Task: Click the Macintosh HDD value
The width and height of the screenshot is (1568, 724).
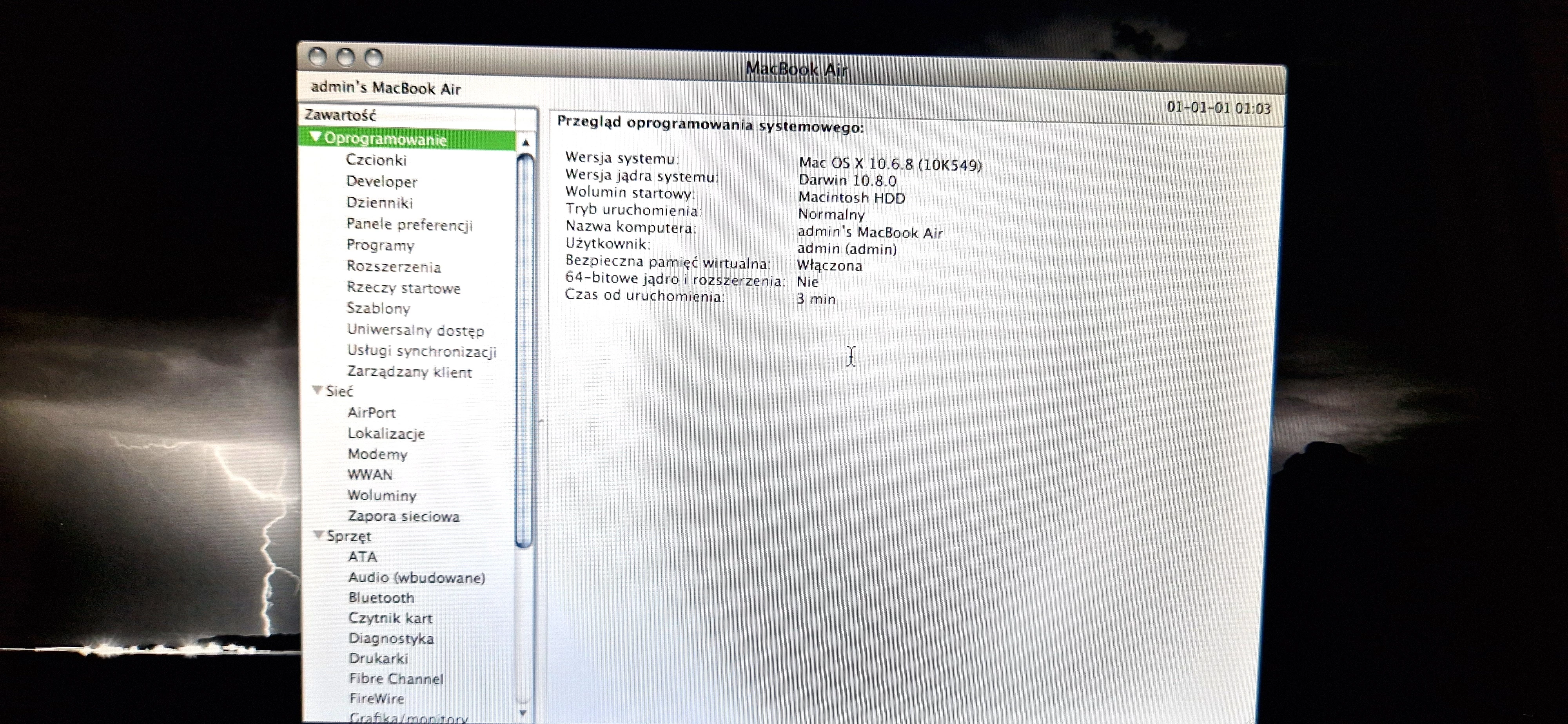Action: click(x=851, y=198)
